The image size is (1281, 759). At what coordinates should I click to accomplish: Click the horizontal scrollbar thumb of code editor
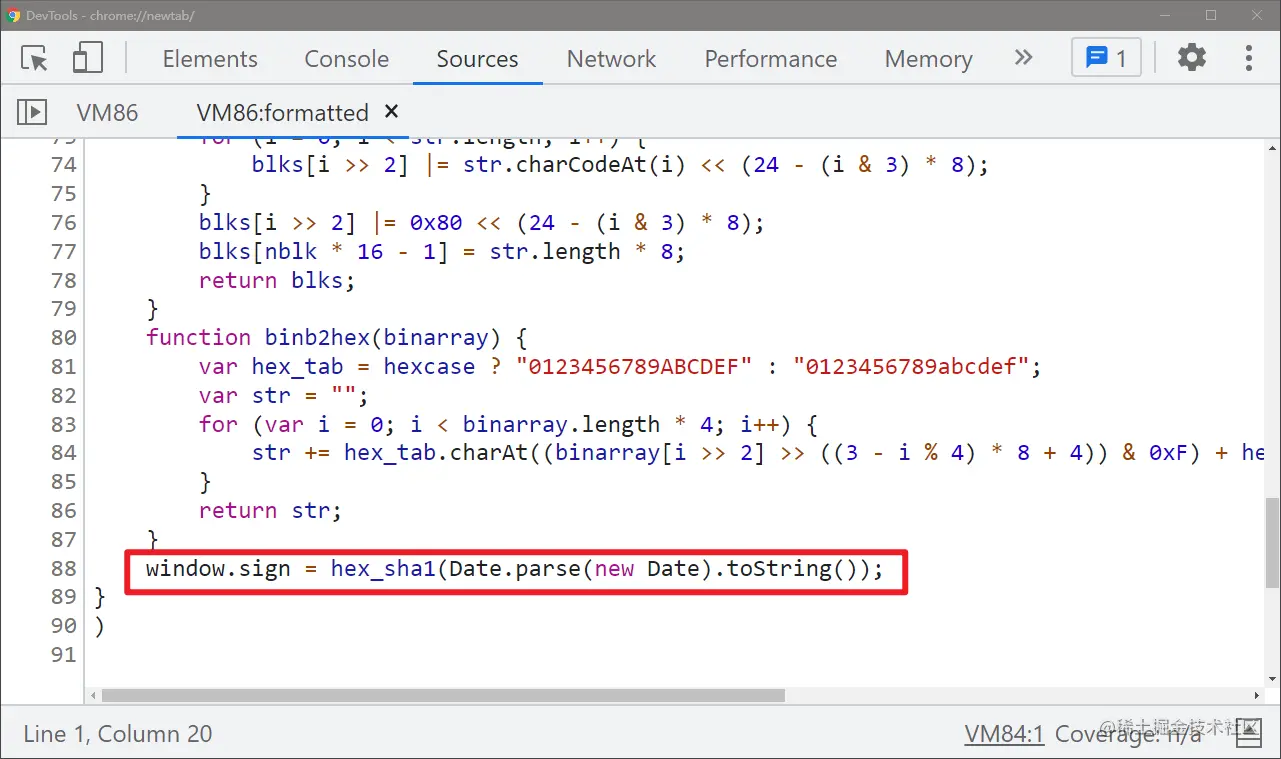tap(443, 695)
